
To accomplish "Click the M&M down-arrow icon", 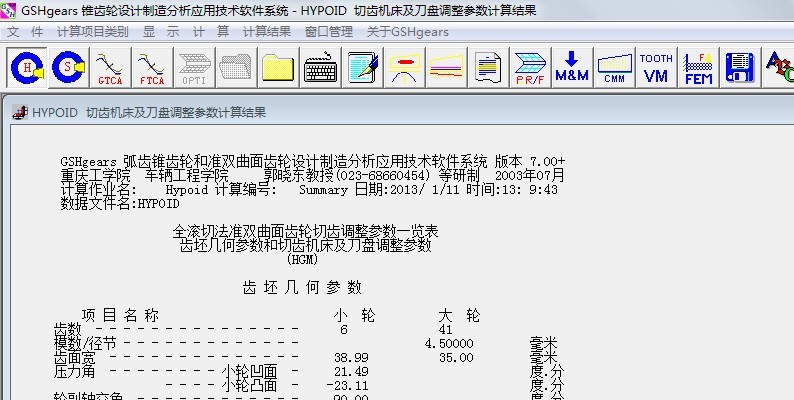I will 572,67.
